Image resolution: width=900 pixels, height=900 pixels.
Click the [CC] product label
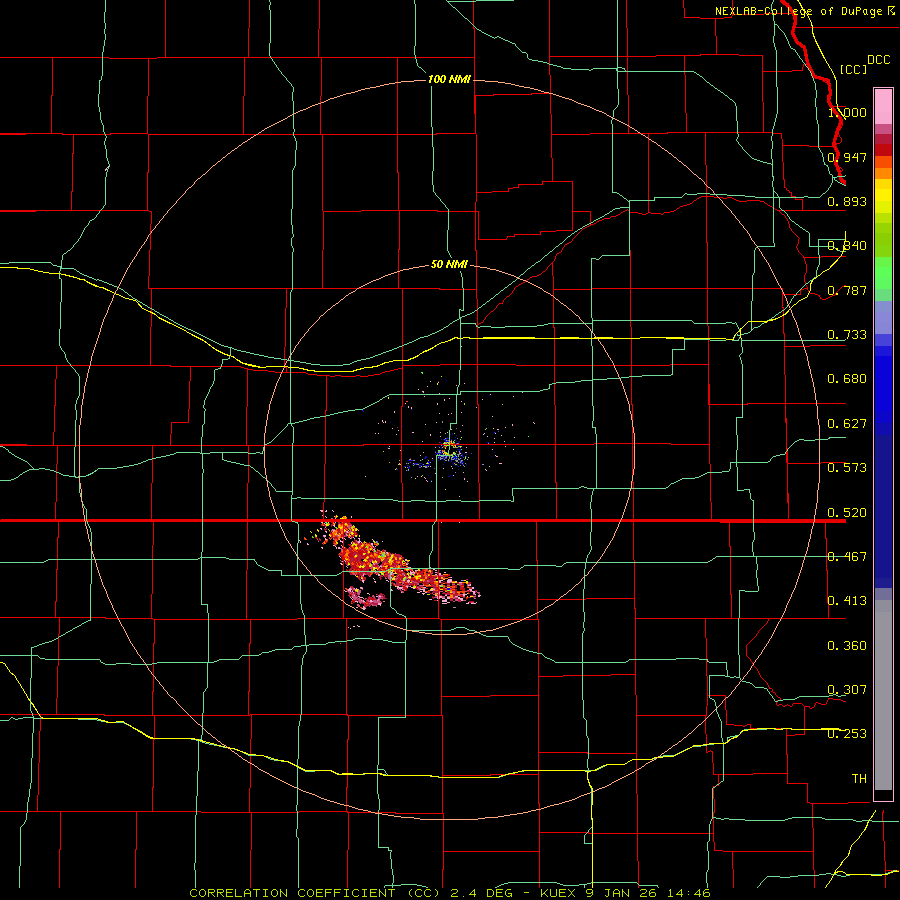[x=853, y=69]
